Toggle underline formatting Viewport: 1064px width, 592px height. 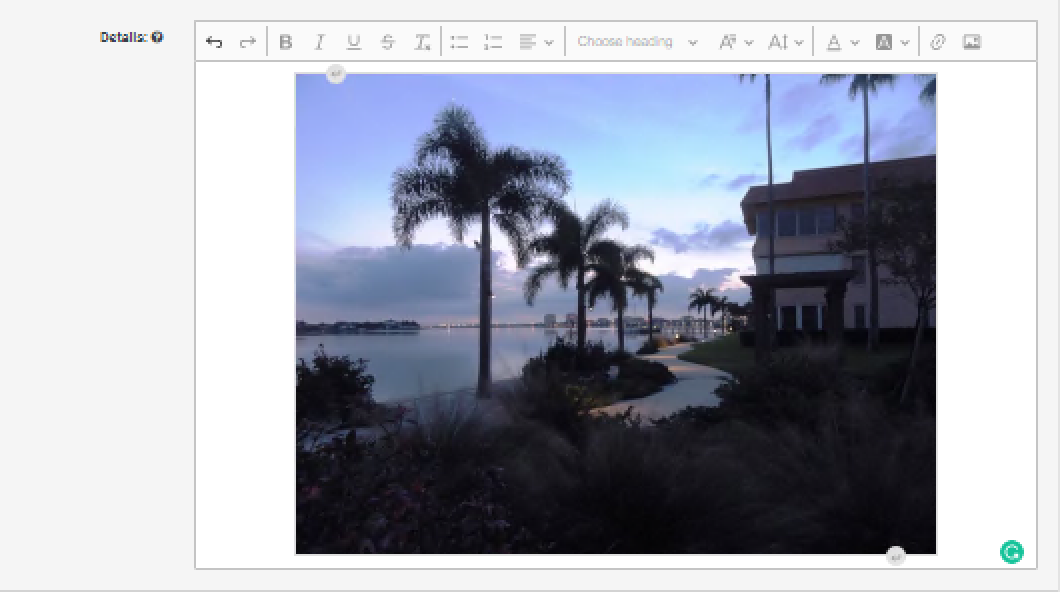point(353,42)
